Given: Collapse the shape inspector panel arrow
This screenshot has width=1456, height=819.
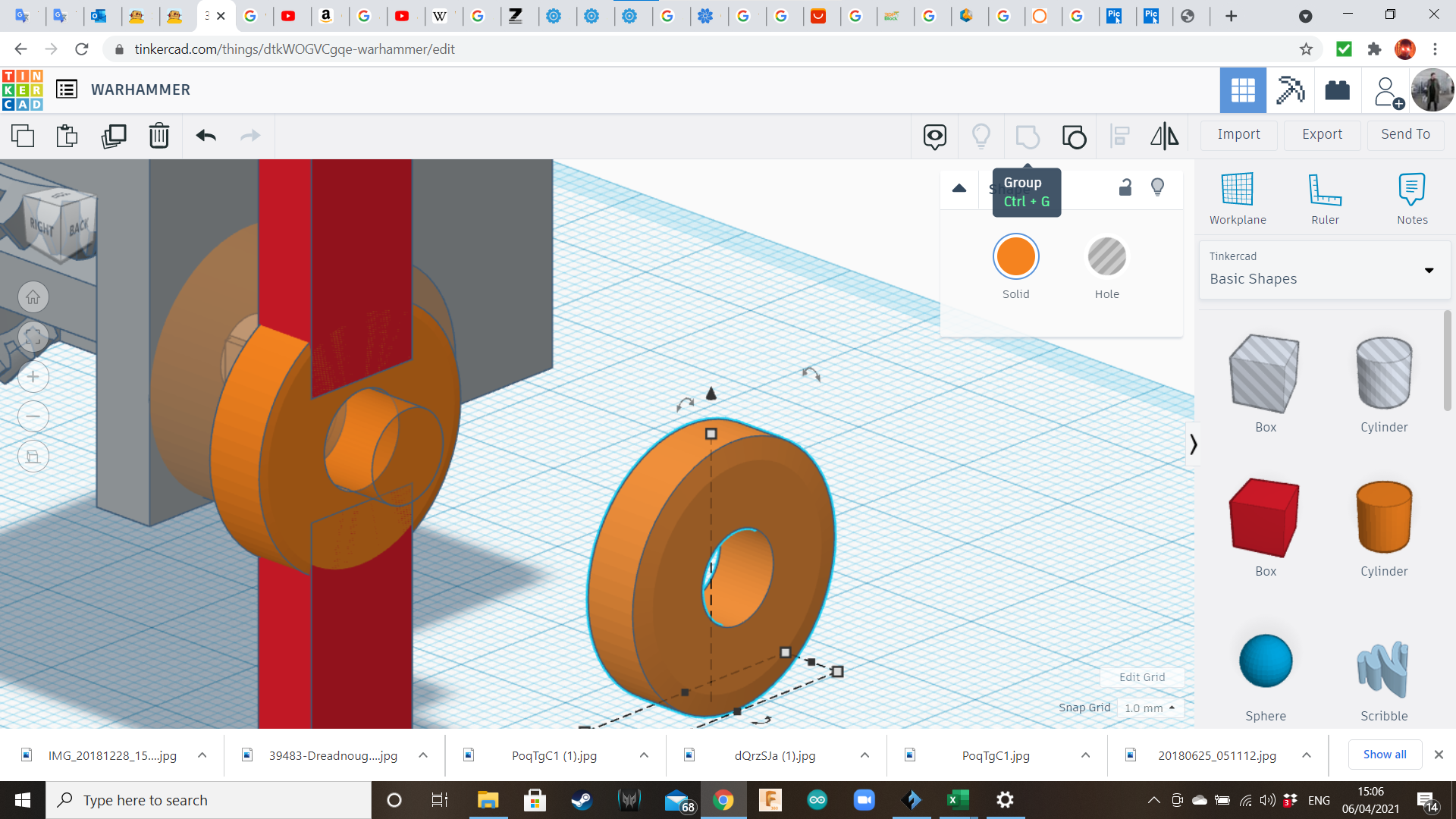Looking at the screenshot, I should click(x=959, y=188).
